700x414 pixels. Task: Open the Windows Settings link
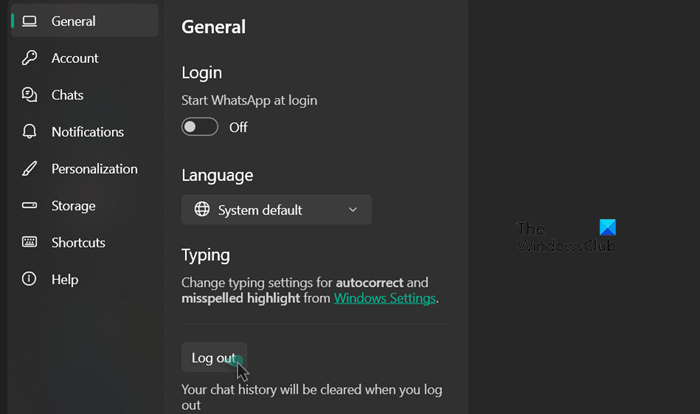pyautogui.click(x=385, y=298)
